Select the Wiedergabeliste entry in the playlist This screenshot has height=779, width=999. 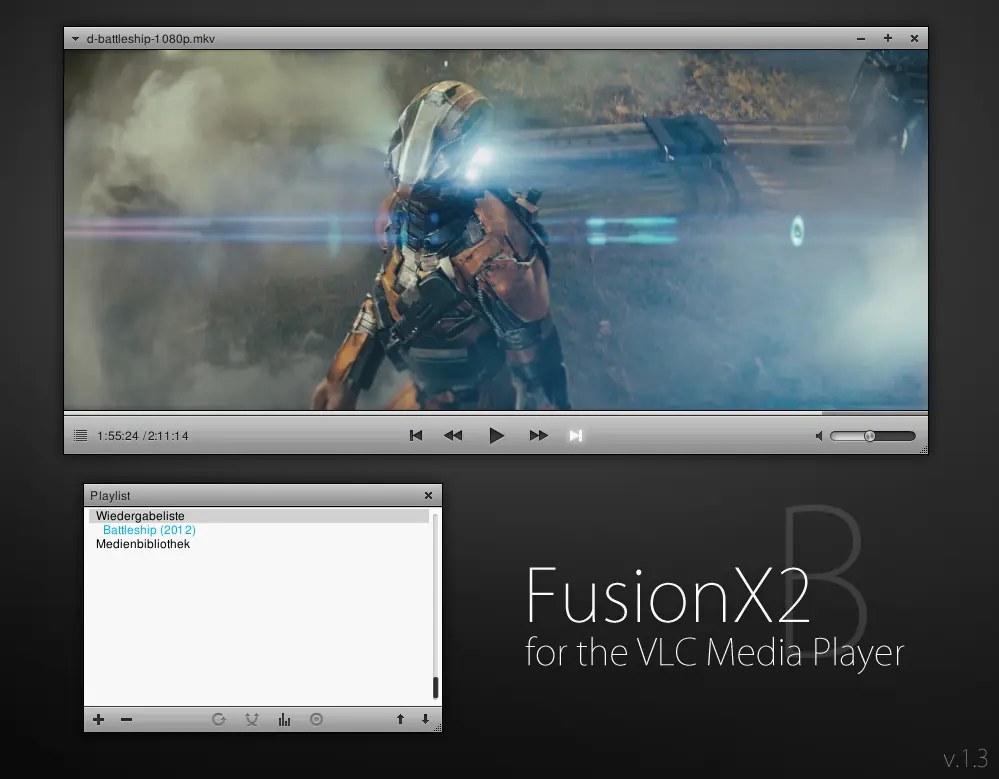click(140, 515)
